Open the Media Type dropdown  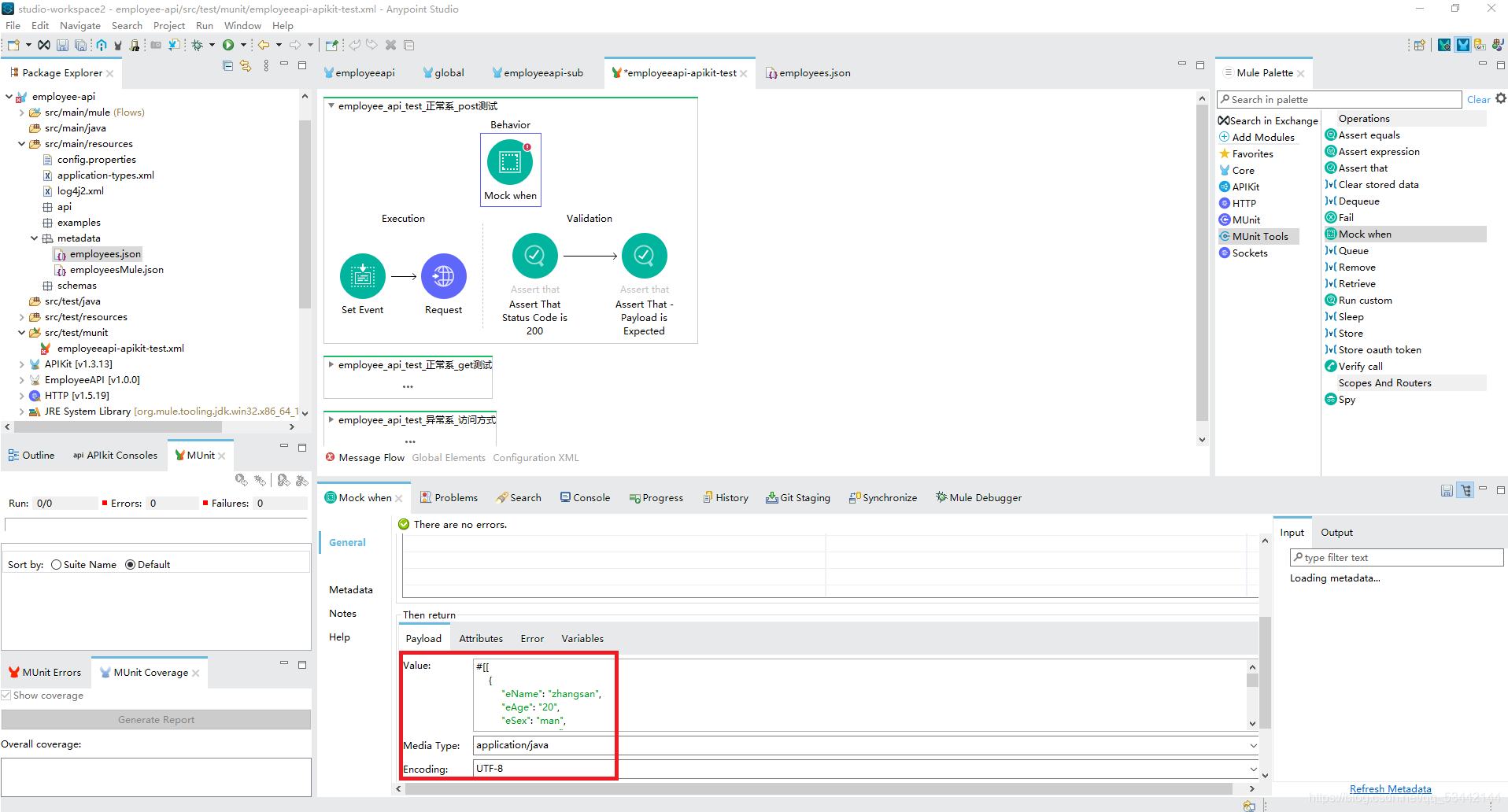[x=1253, y=745]
